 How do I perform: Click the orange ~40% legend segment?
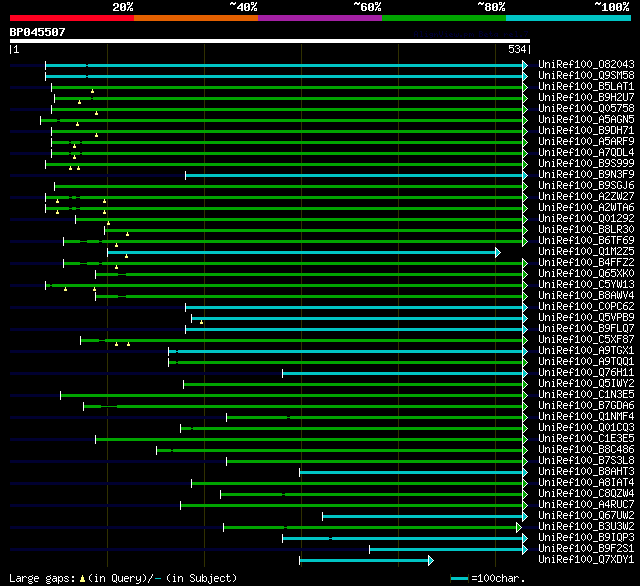[196, 18]
